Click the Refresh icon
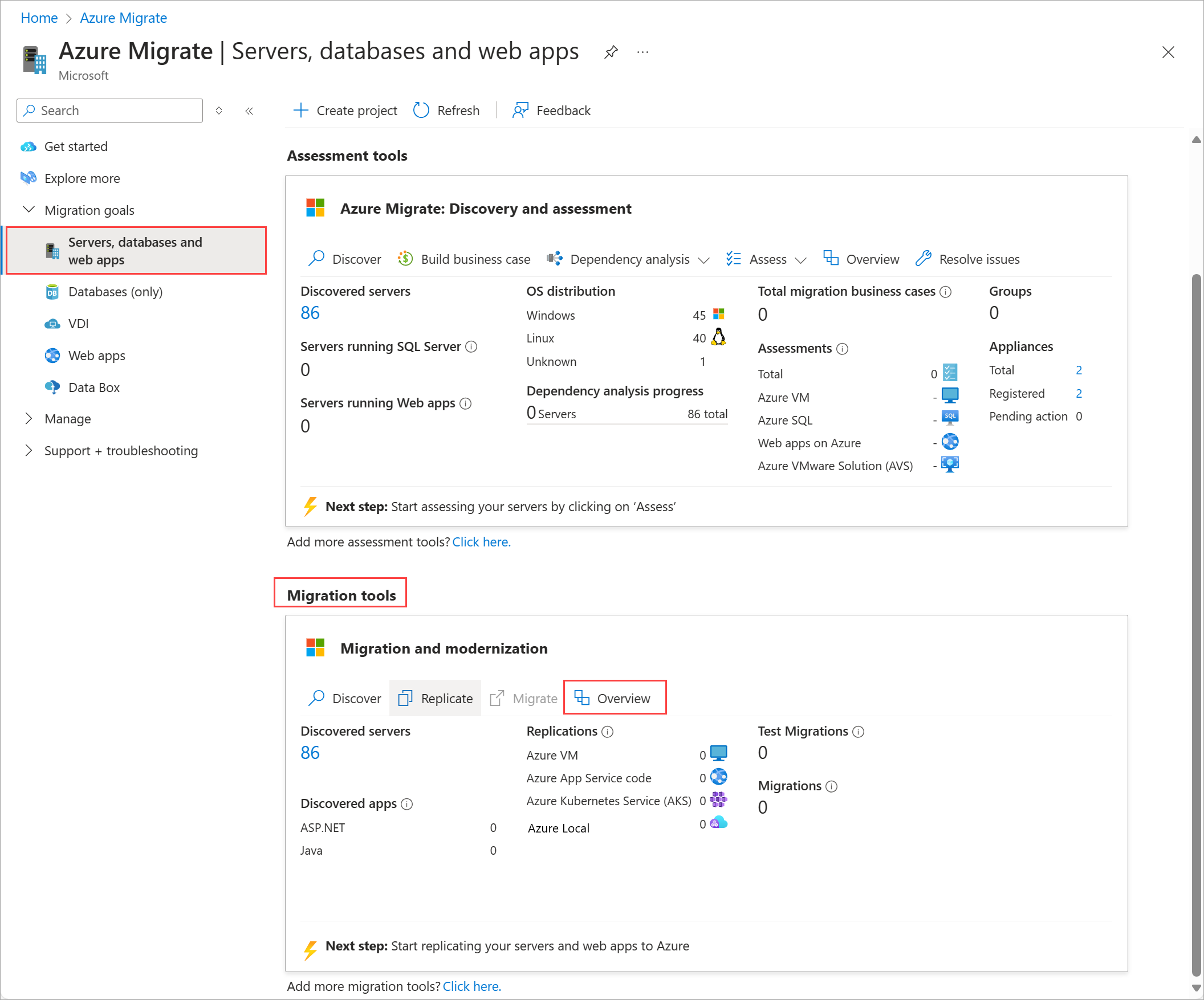Viewport: 1204px width, 1000px height. click(x=421, y=110)
